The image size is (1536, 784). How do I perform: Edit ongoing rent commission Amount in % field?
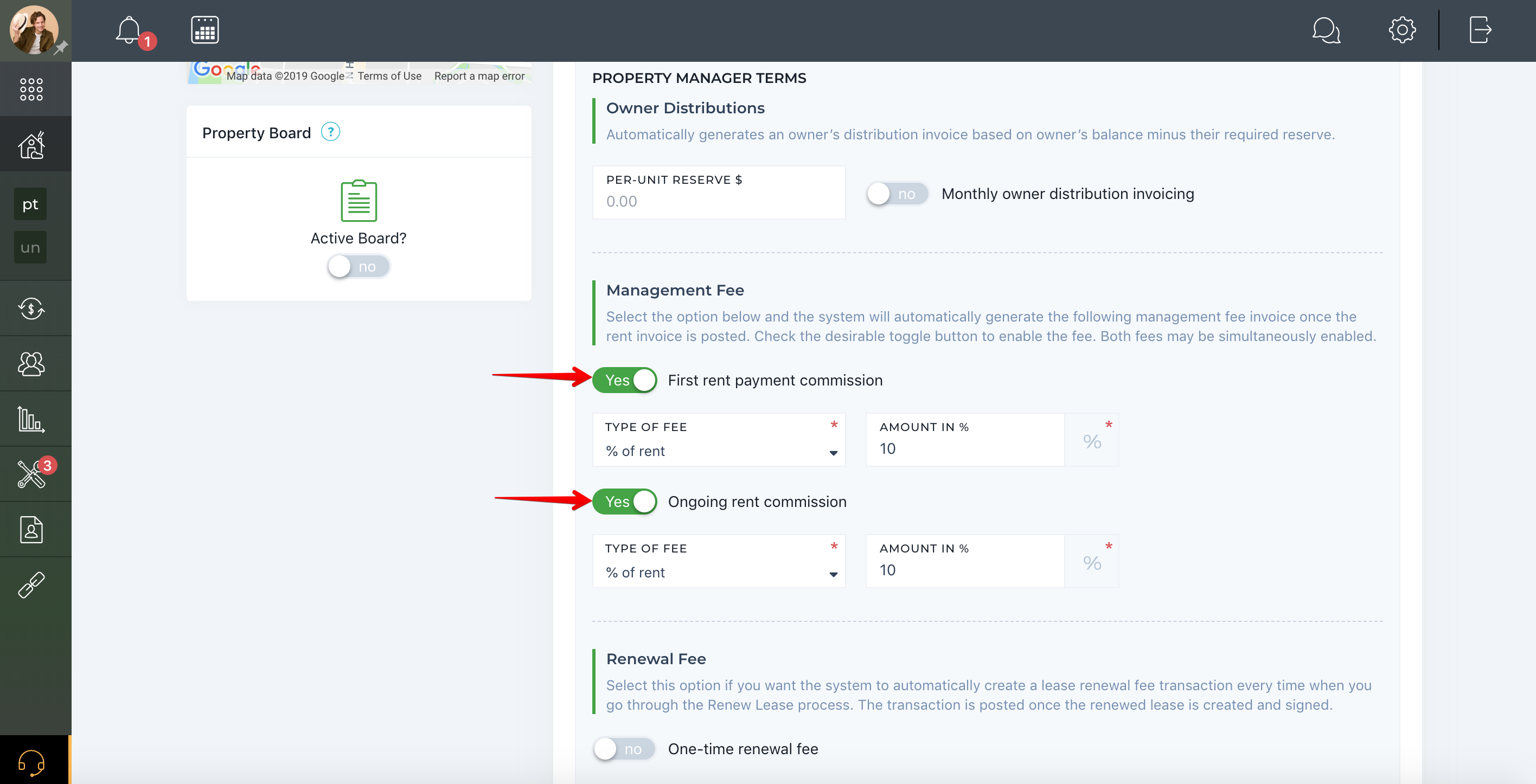click(965, 562)
